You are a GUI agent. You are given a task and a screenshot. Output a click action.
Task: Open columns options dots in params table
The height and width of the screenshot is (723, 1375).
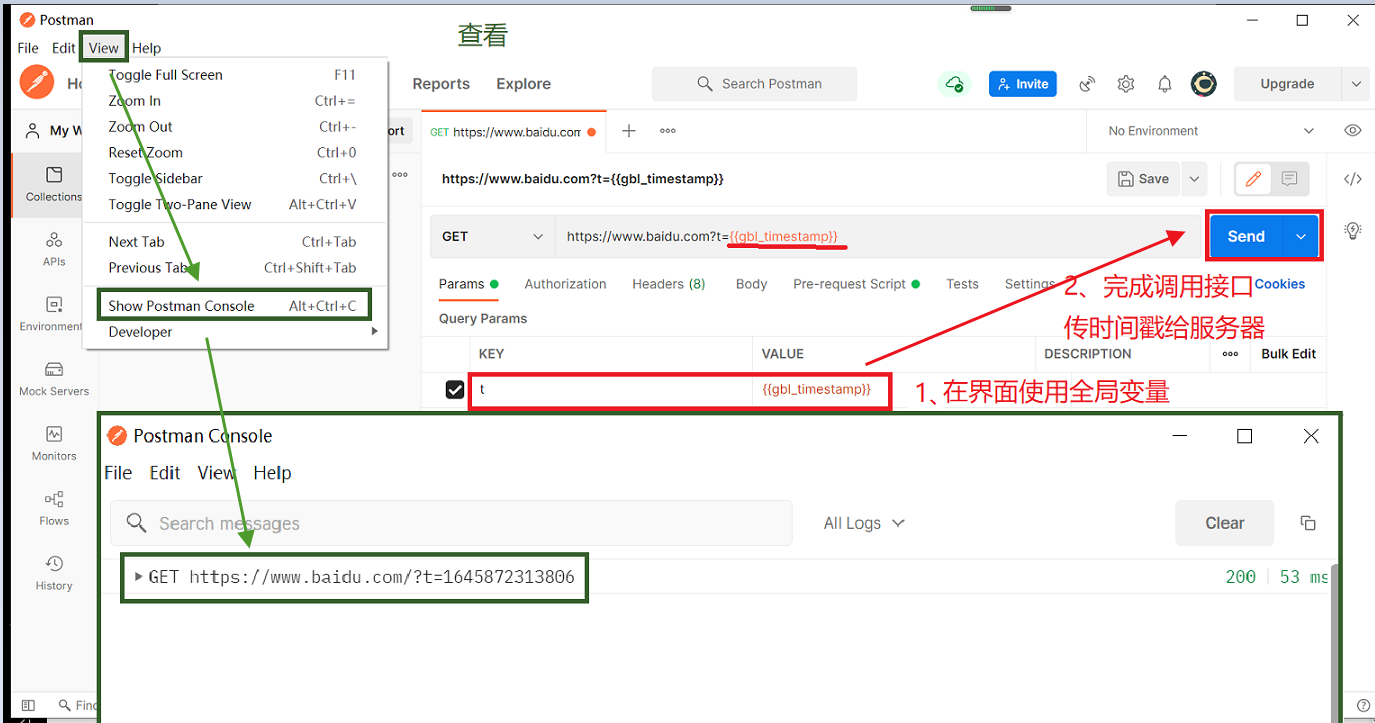pos(1230,354)
